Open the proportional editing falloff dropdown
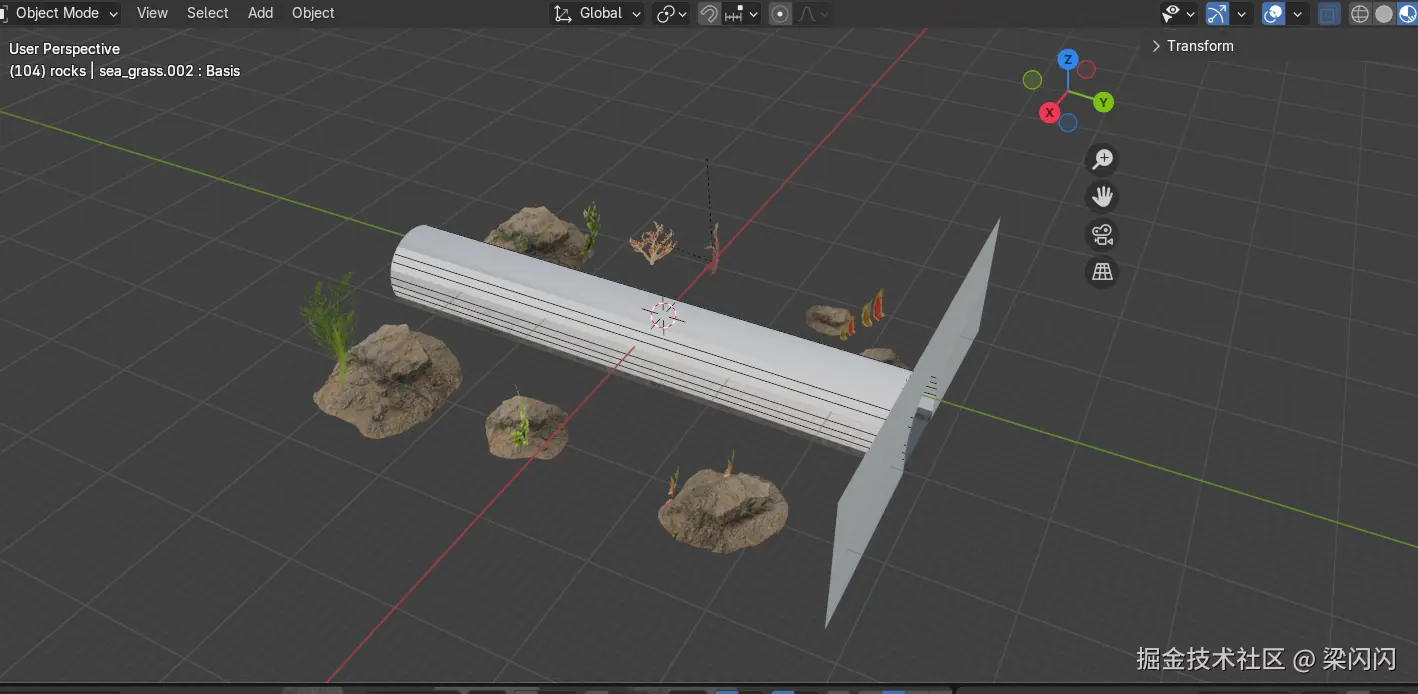The width and height of the screenshot is (1418, 694). click(812, 13)
